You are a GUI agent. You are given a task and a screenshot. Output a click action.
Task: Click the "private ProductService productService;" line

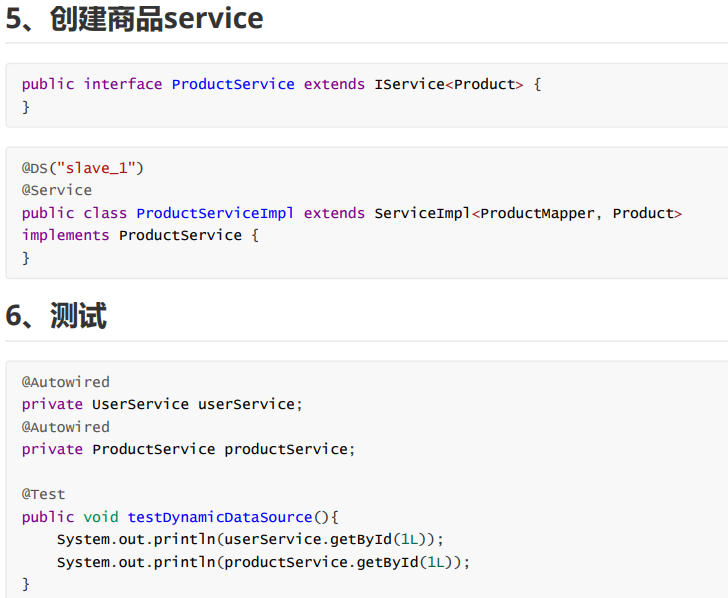click(x=188, y=449)
